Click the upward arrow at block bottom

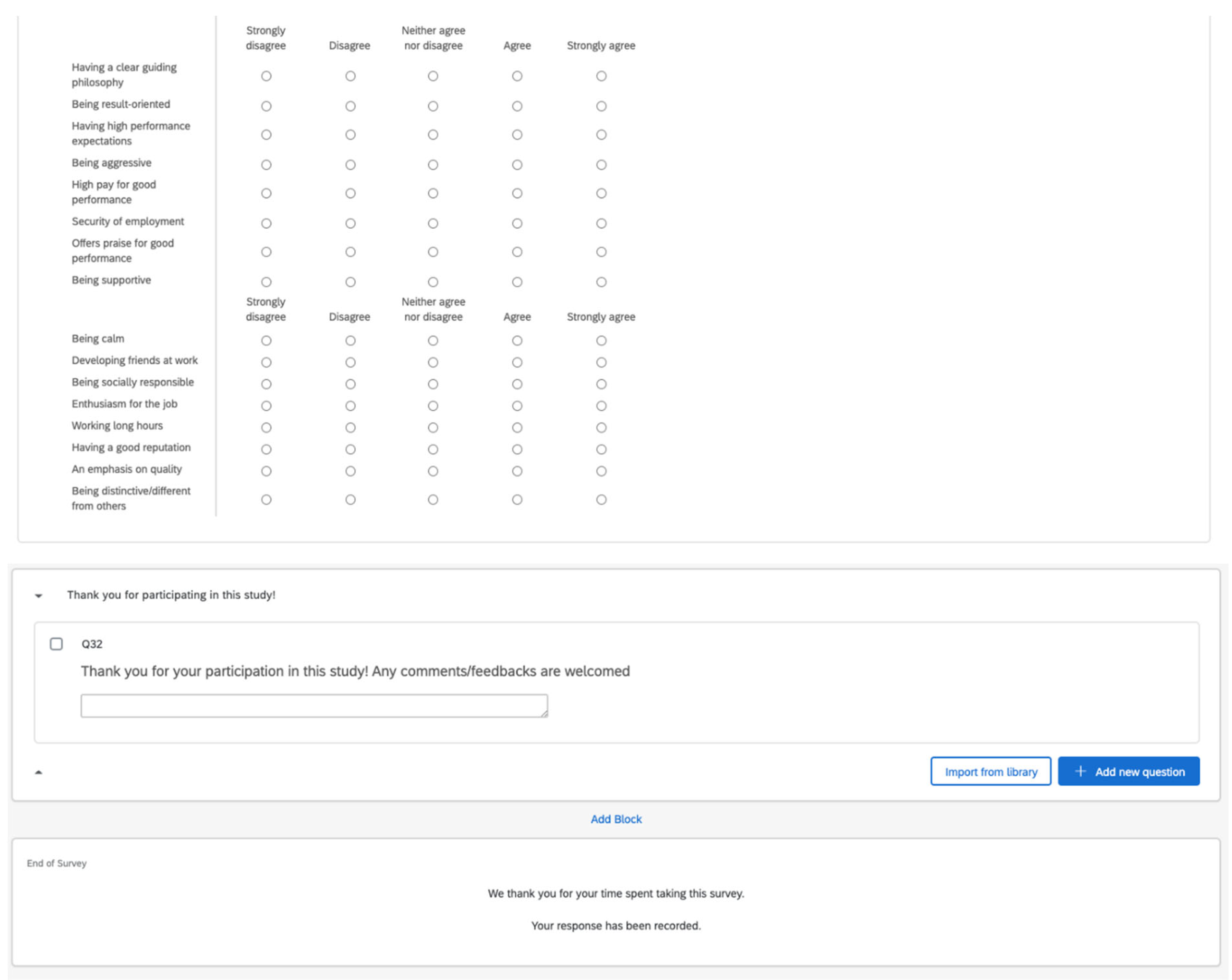pos(39,772)
